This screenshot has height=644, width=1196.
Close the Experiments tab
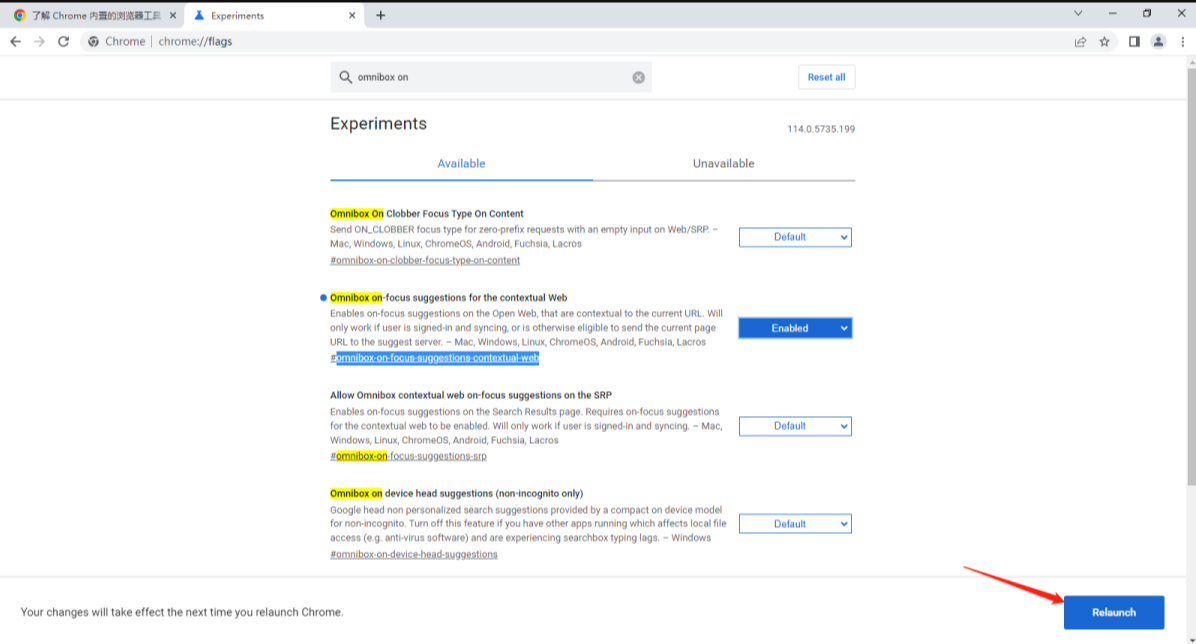click(x=352, y=15)
